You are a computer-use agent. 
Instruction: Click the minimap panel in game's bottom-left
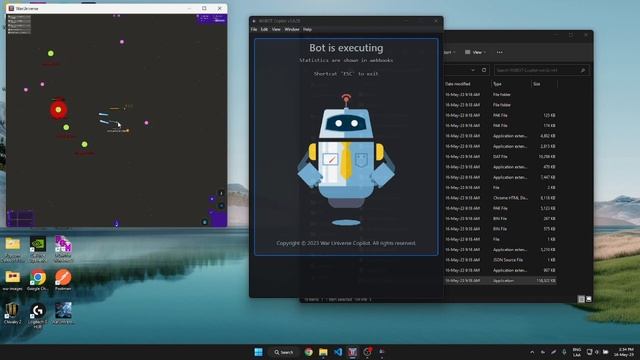(x=20, y=218)
